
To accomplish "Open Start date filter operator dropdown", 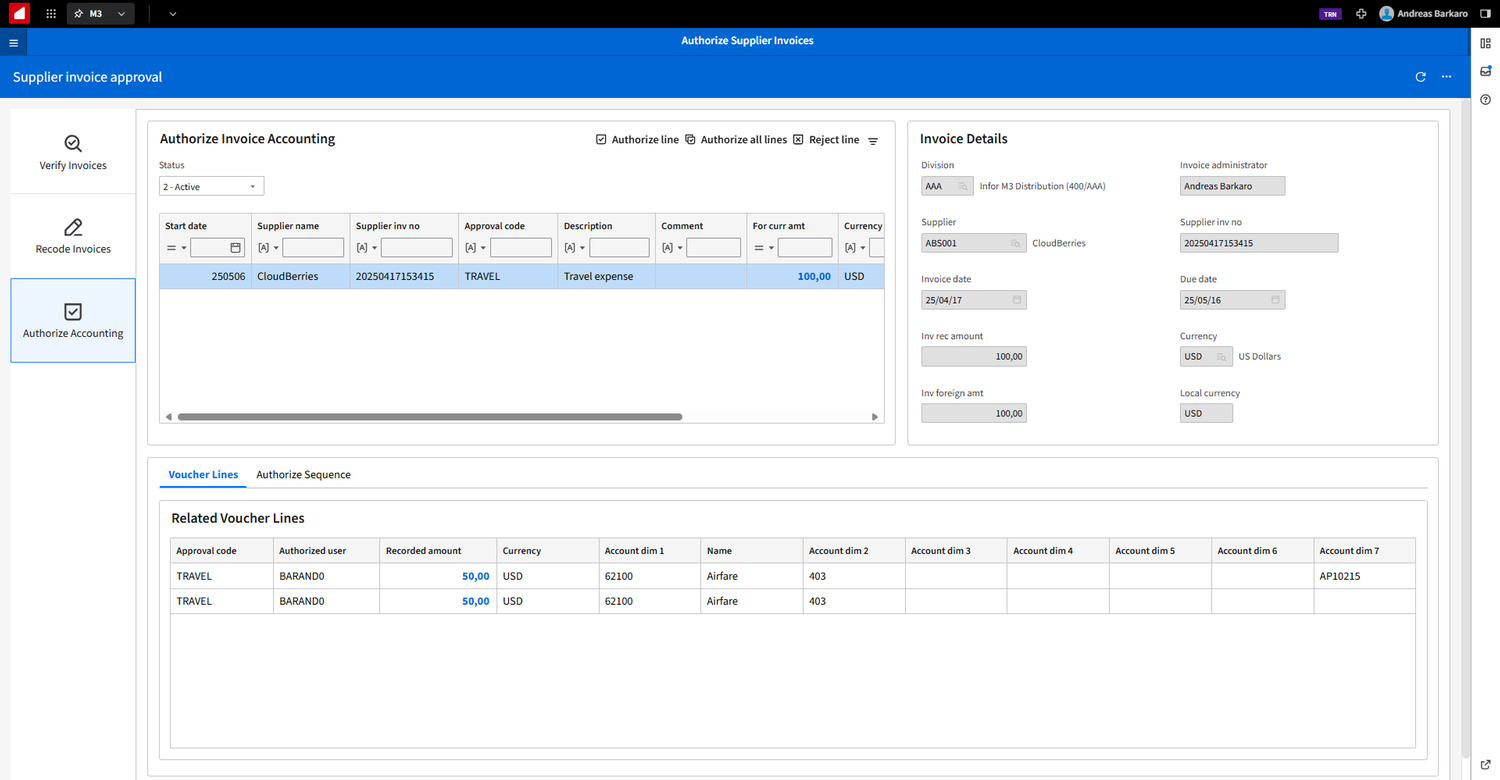I will [177, 248].
